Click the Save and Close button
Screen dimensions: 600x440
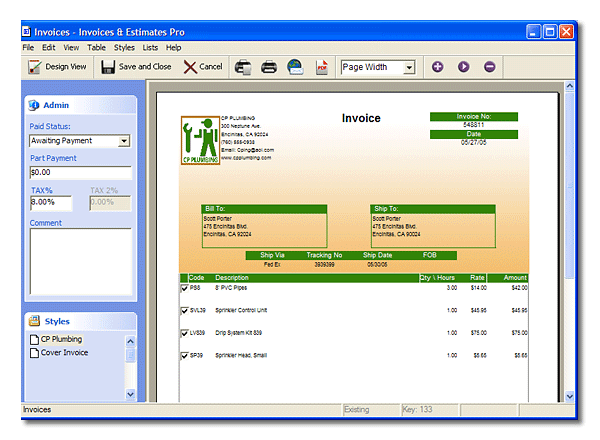point(136,67)
